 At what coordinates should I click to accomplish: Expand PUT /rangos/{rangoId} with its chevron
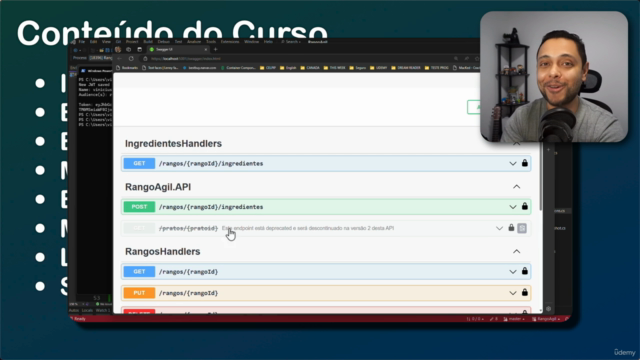pos(513,293)
